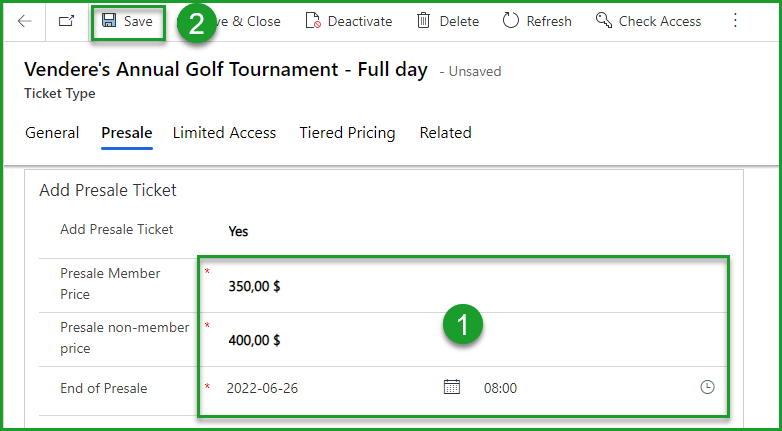Click the Save floppy disk icon
This screenshot has width=782, height=431.
[x=109, y=21]
